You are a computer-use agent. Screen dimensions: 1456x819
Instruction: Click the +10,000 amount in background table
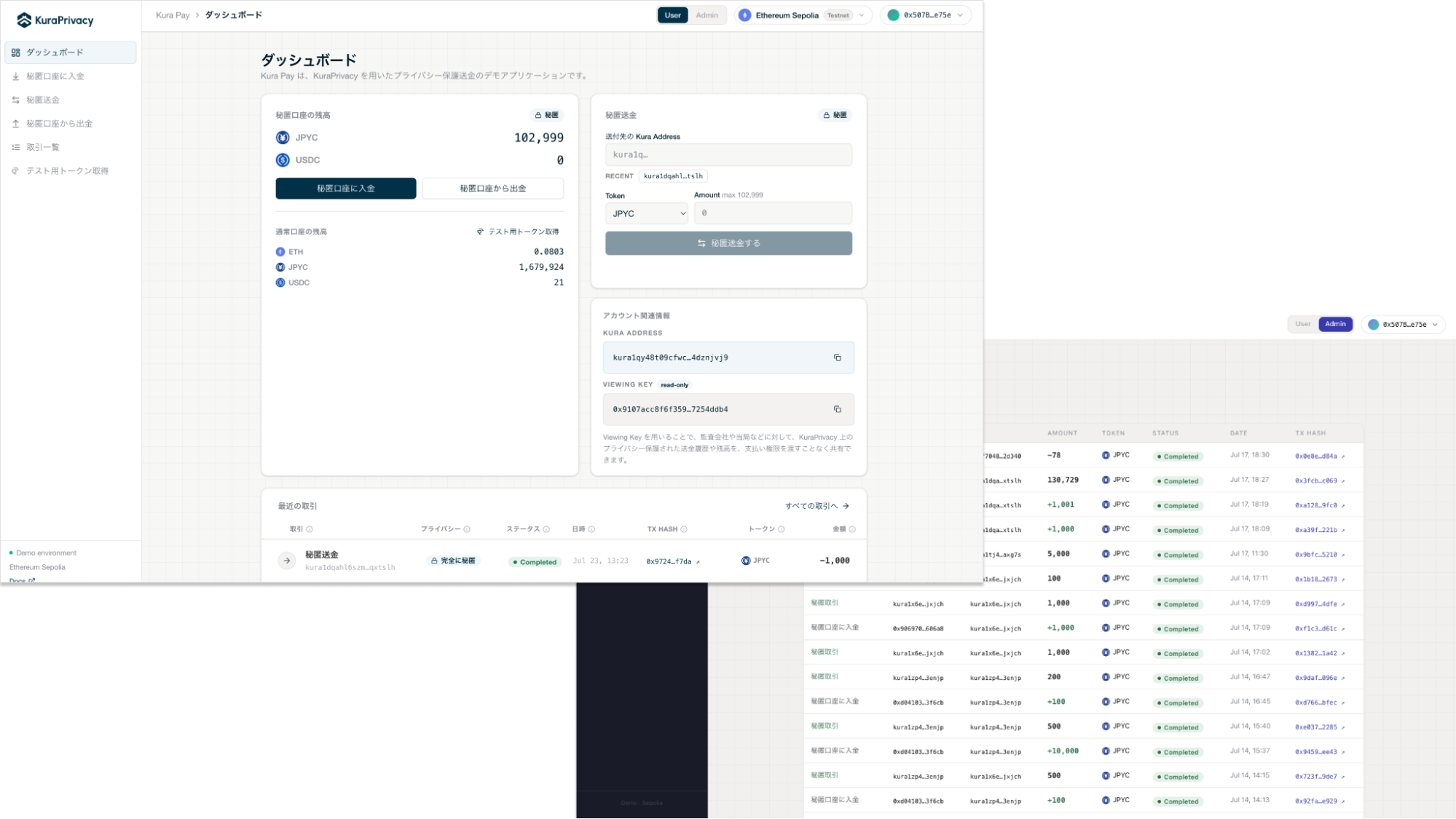click(1063, 751)
